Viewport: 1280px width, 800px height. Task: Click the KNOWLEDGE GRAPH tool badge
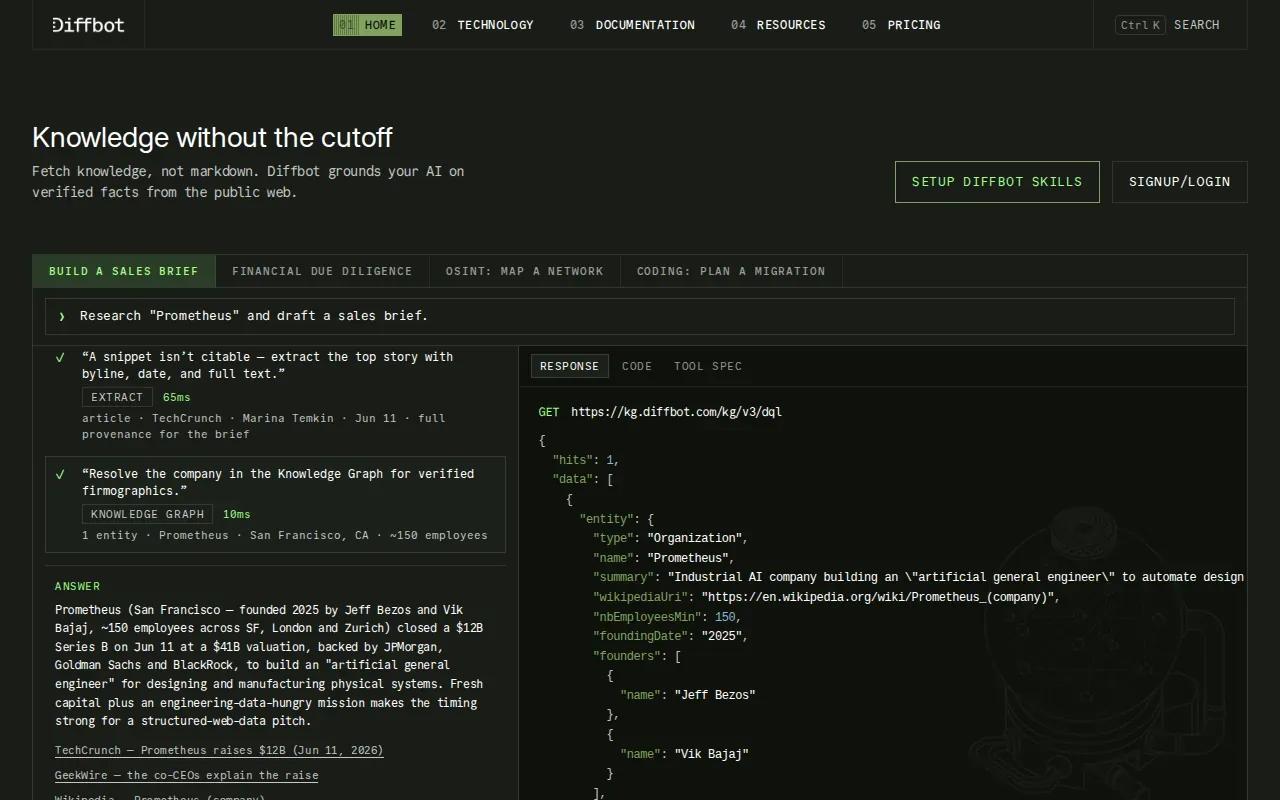click(147, 514)
